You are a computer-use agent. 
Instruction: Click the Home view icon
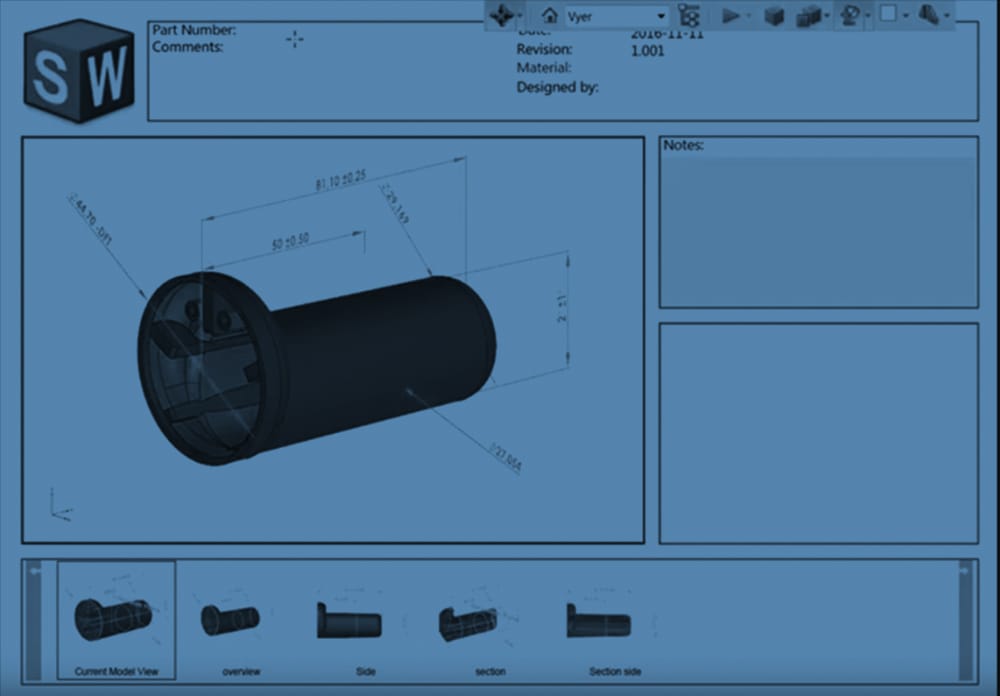[x=549, y=15]
